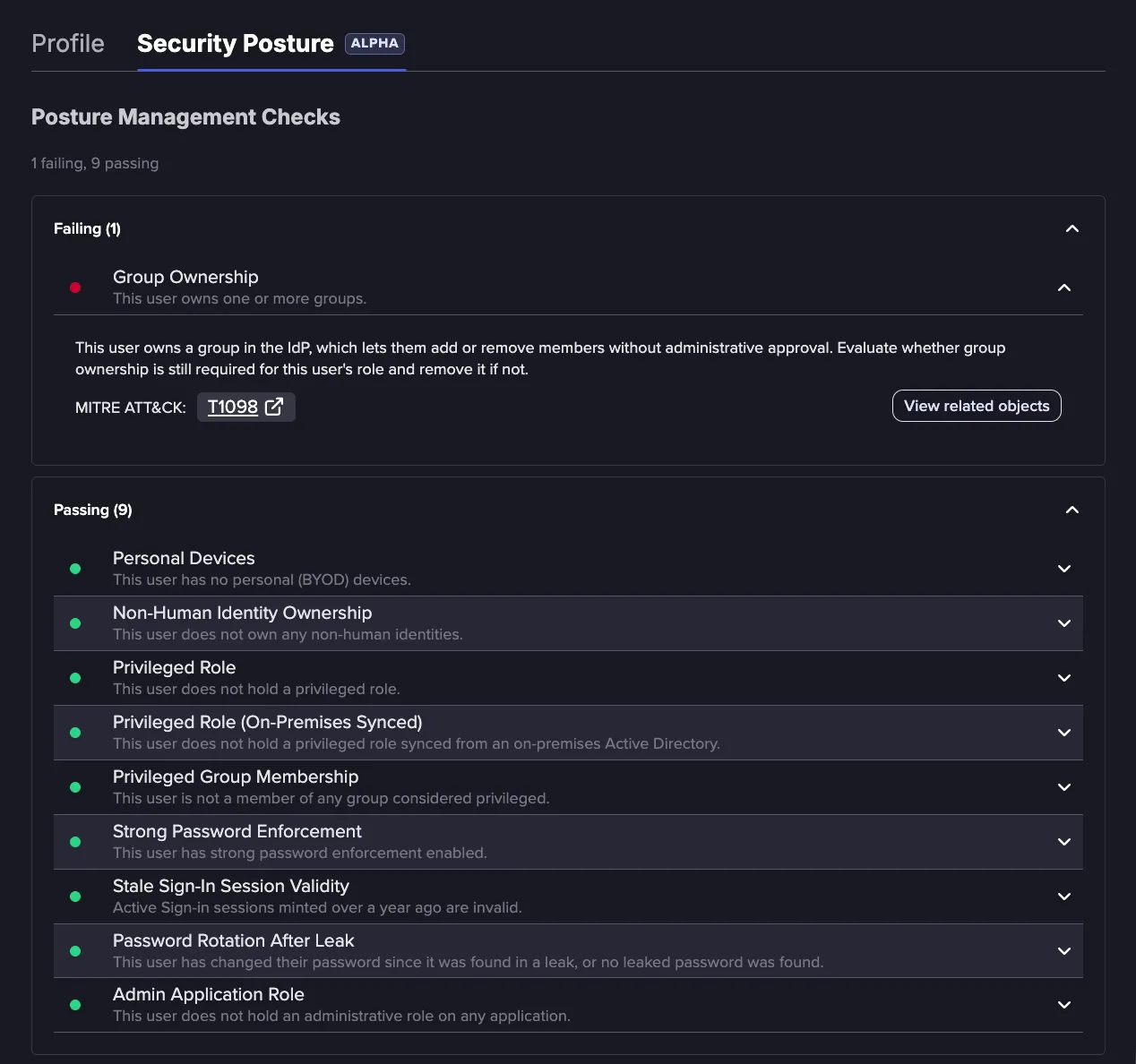1136x1064 pixels.
Task: Expand the Strong Password Enforcement check
Action: [1064, 842]
